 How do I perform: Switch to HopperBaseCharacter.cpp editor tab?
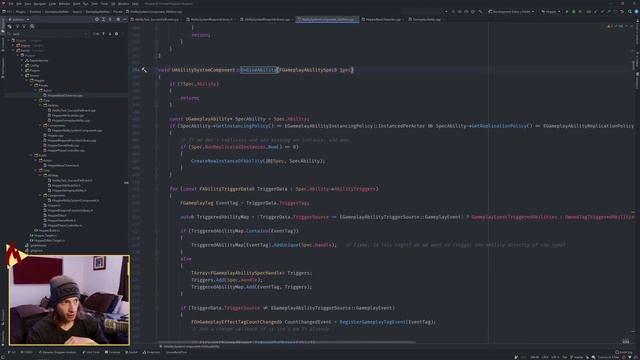click(x=382, y=20)
